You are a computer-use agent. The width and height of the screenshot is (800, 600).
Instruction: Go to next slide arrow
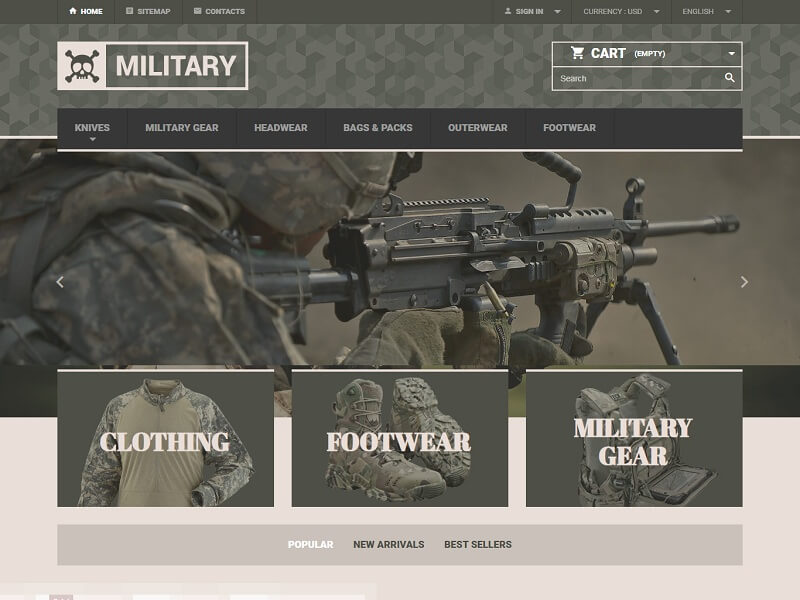(744, 282)
